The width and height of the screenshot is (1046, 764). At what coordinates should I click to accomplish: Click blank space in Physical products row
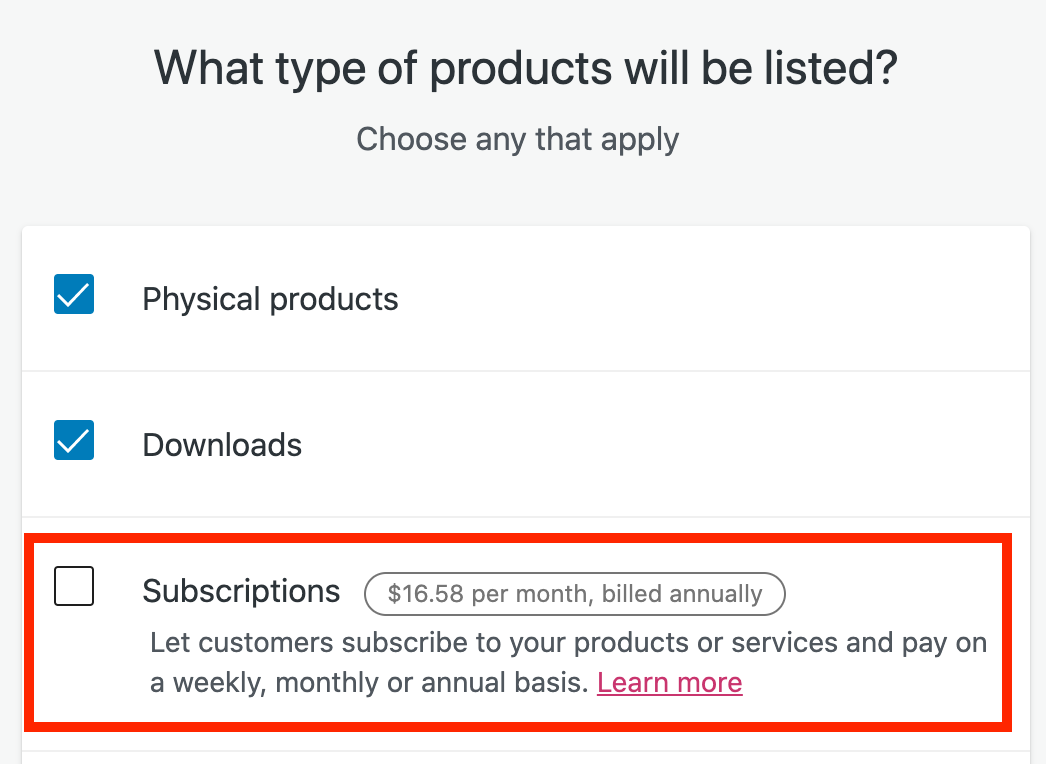coord(700,299)
